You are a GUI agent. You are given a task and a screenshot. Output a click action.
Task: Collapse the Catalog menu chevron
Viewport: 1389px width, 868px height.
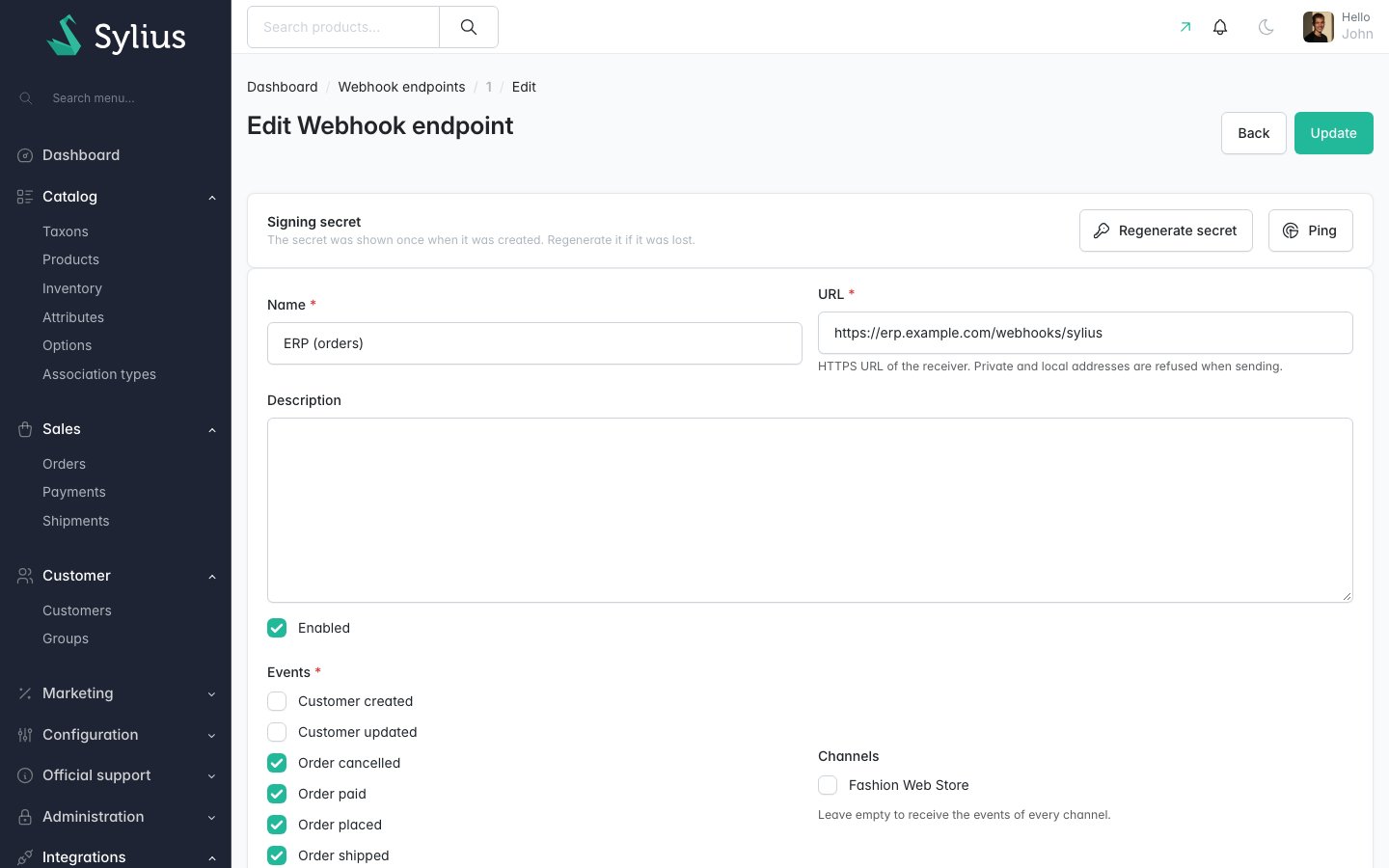[212, 198]
